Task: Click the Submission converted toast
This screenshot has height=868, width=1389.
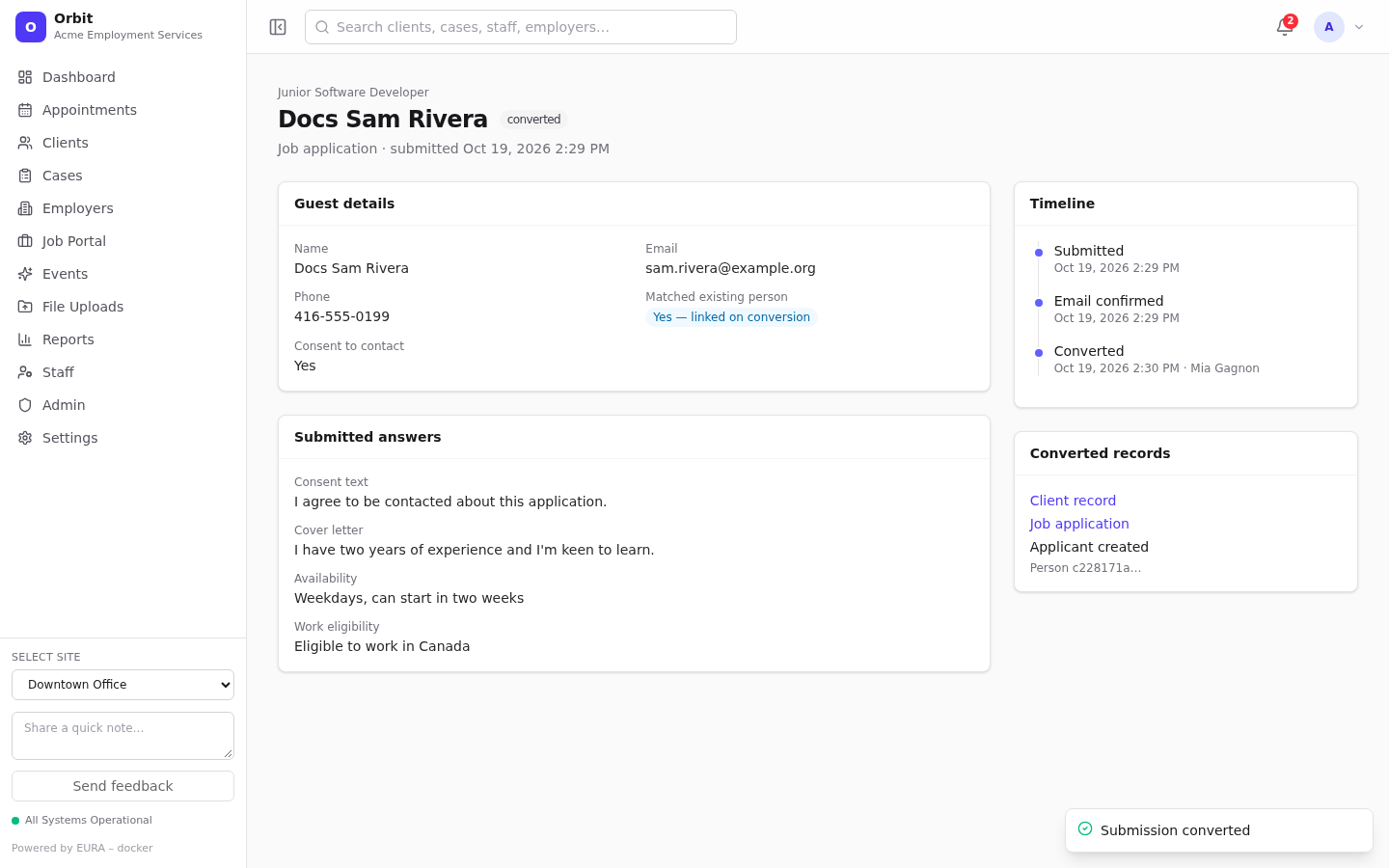Action: 1219,830
